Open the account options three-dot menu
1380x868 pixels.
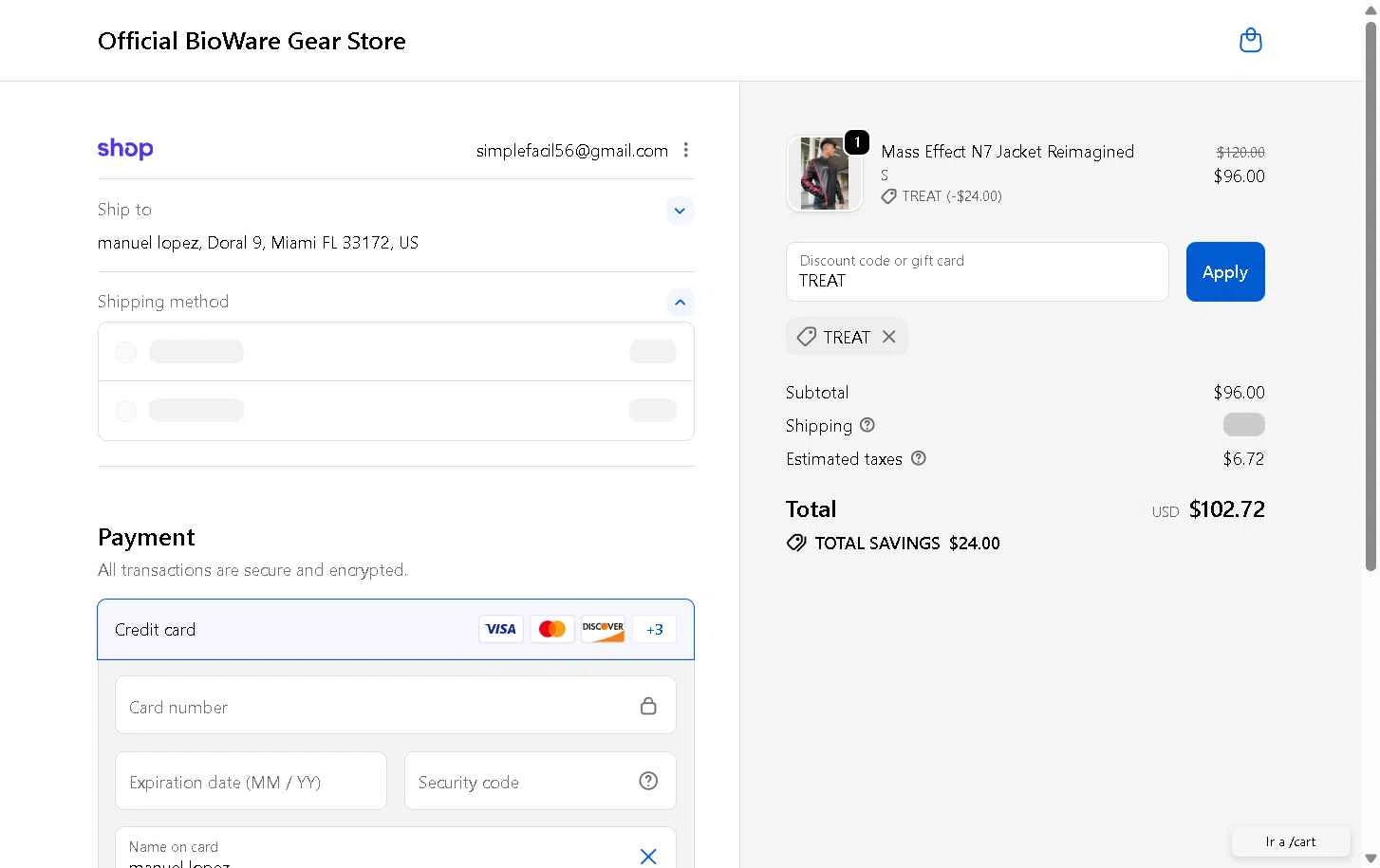tap(686, 150)
